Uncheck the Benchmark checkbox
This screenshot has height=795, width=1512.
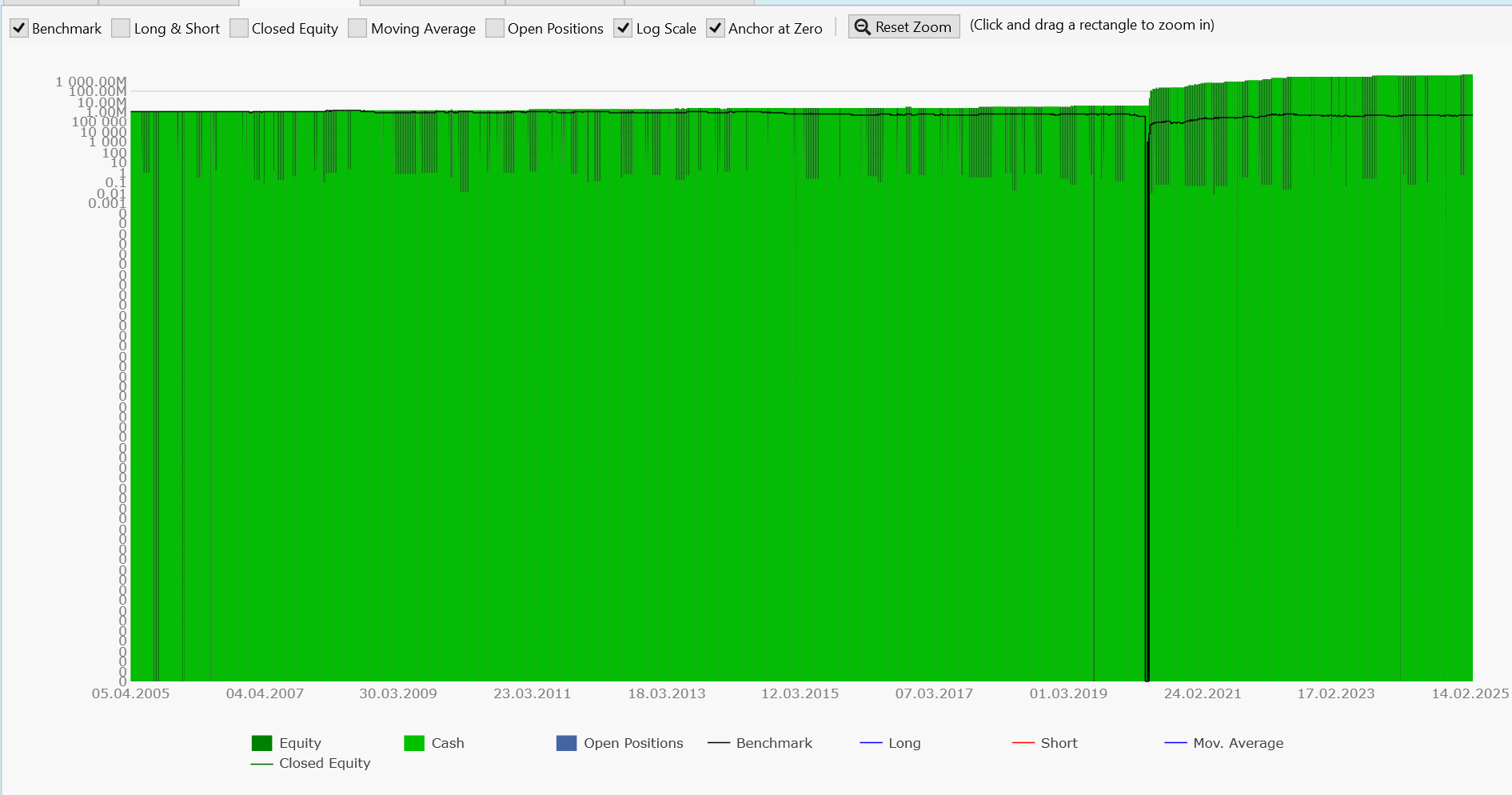[19, 29]
